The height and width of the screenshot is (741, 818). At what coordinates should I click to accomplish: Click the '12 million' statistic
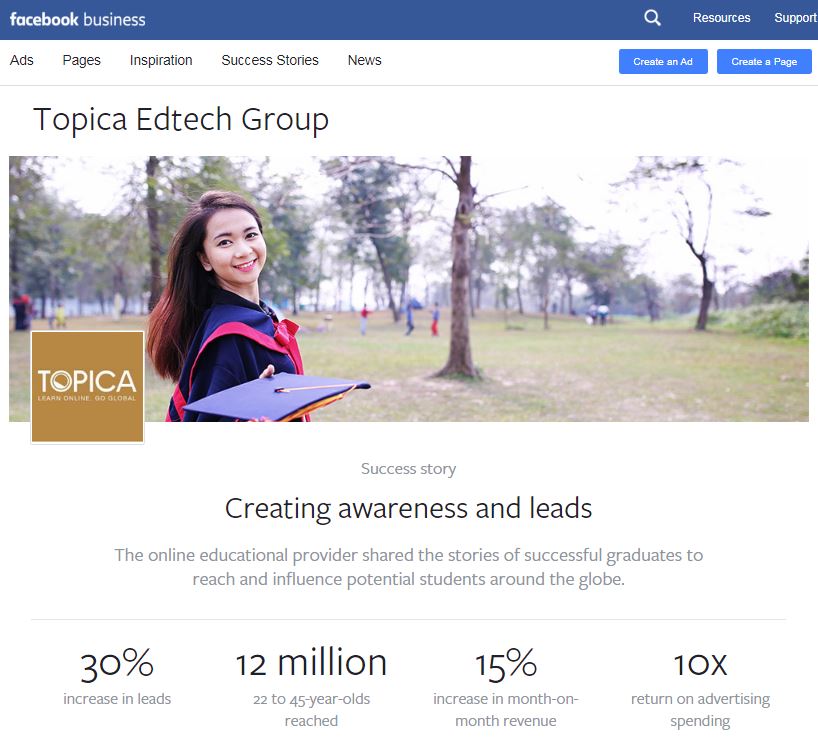[311, 663]
